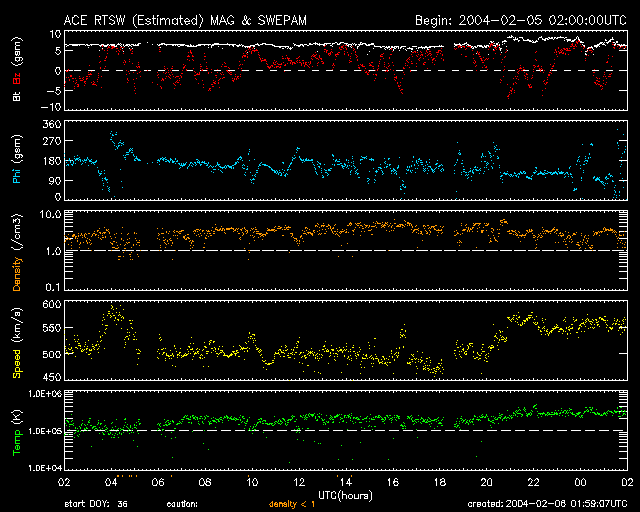The height and width of the screenshot is (512, 640).
Task: Click the title "ACE RTSW (Estimated) MAG & SWEPAM"
Action: [185, 21]
